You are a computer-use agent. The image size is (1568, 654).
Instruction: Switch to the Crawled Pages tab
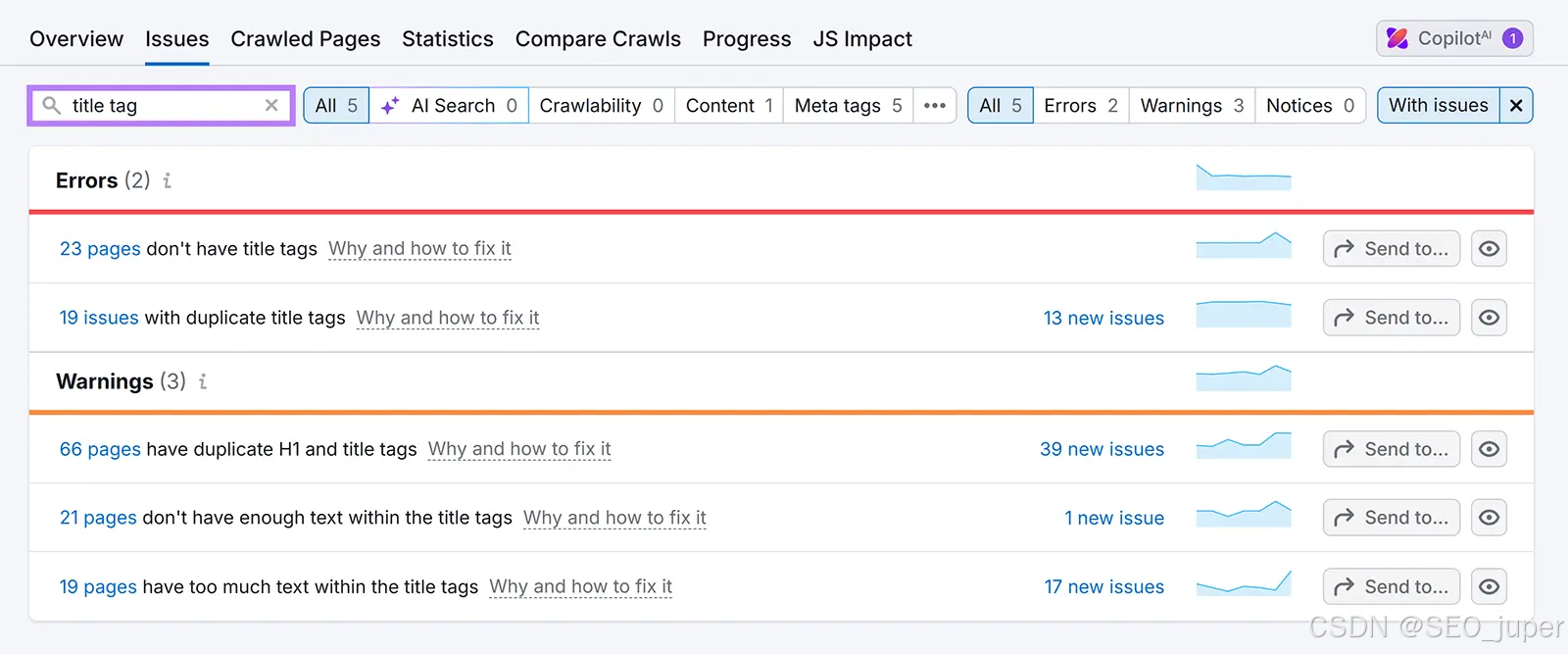(305, 39)
